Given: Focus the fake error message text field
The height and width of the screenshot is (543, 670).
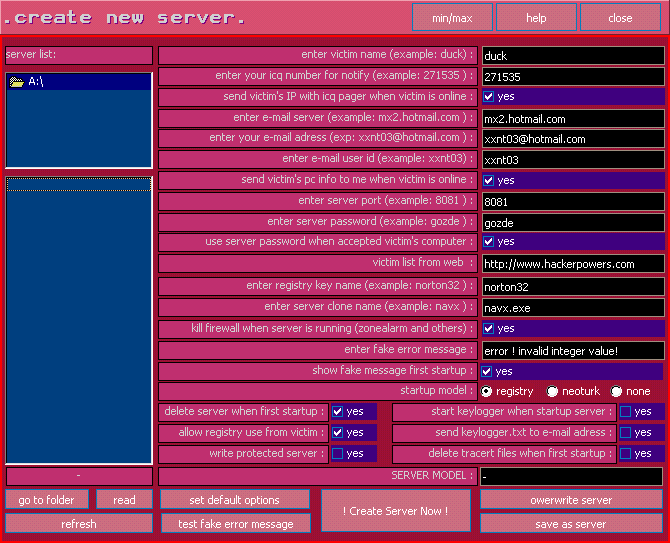Looking at the screenshot, I should tap(572, 351).
